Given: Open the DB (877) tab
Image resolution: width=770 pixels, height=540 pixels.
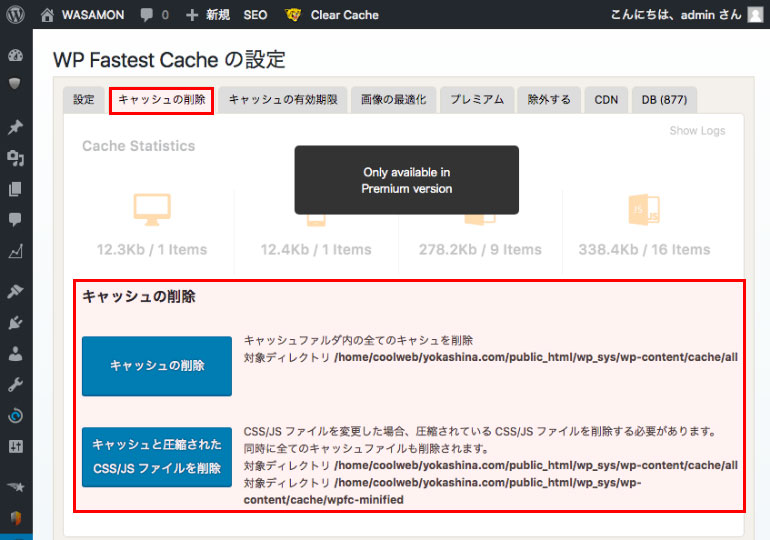Looking at the screenshot, I should 664,100.
